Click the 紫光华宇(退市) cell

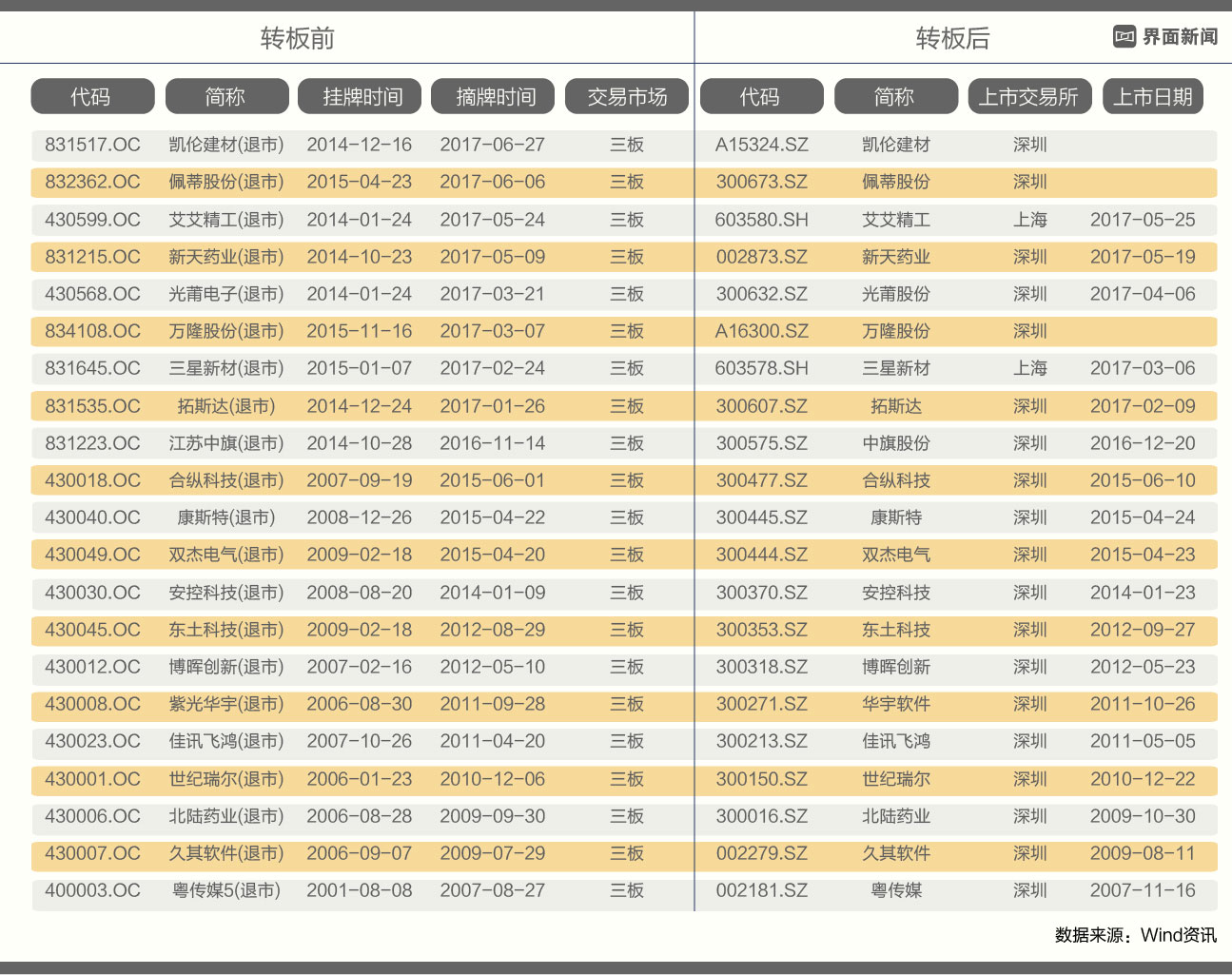[x=226, y=704]
